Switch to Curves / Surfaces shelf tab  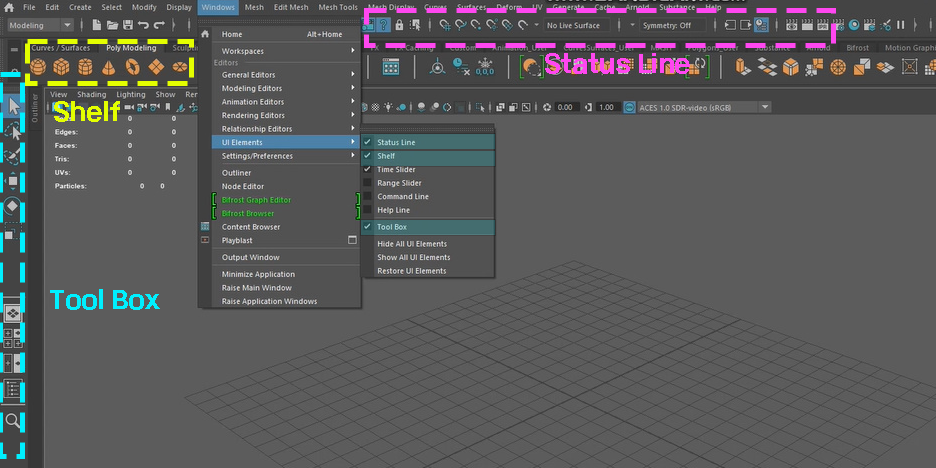(61, 48)
